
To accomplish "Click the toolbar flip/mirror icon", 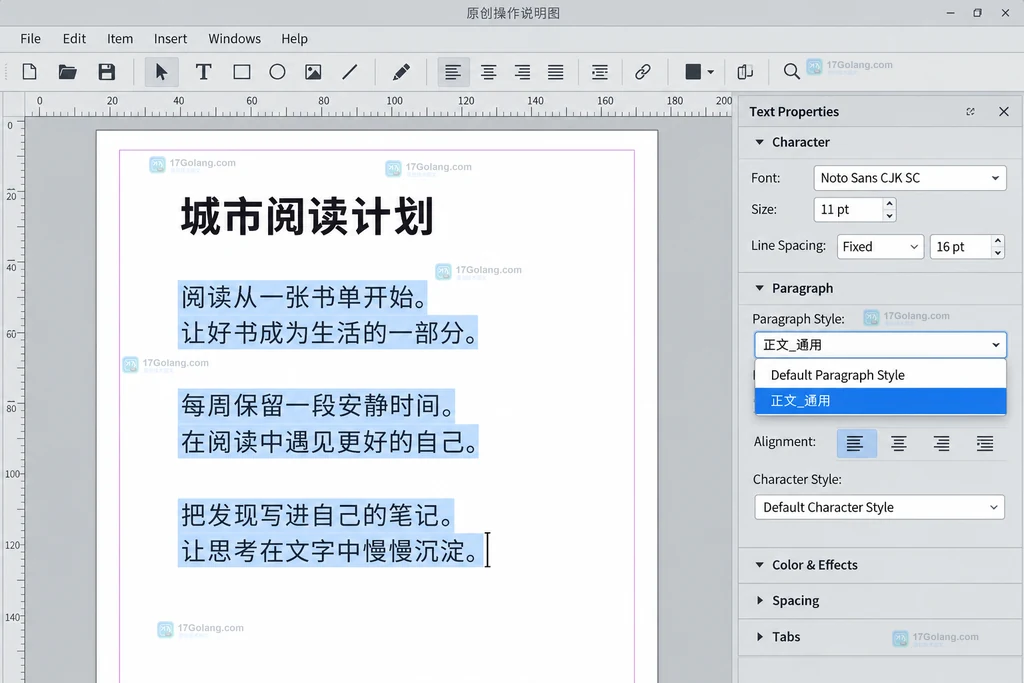I will 745,72.
